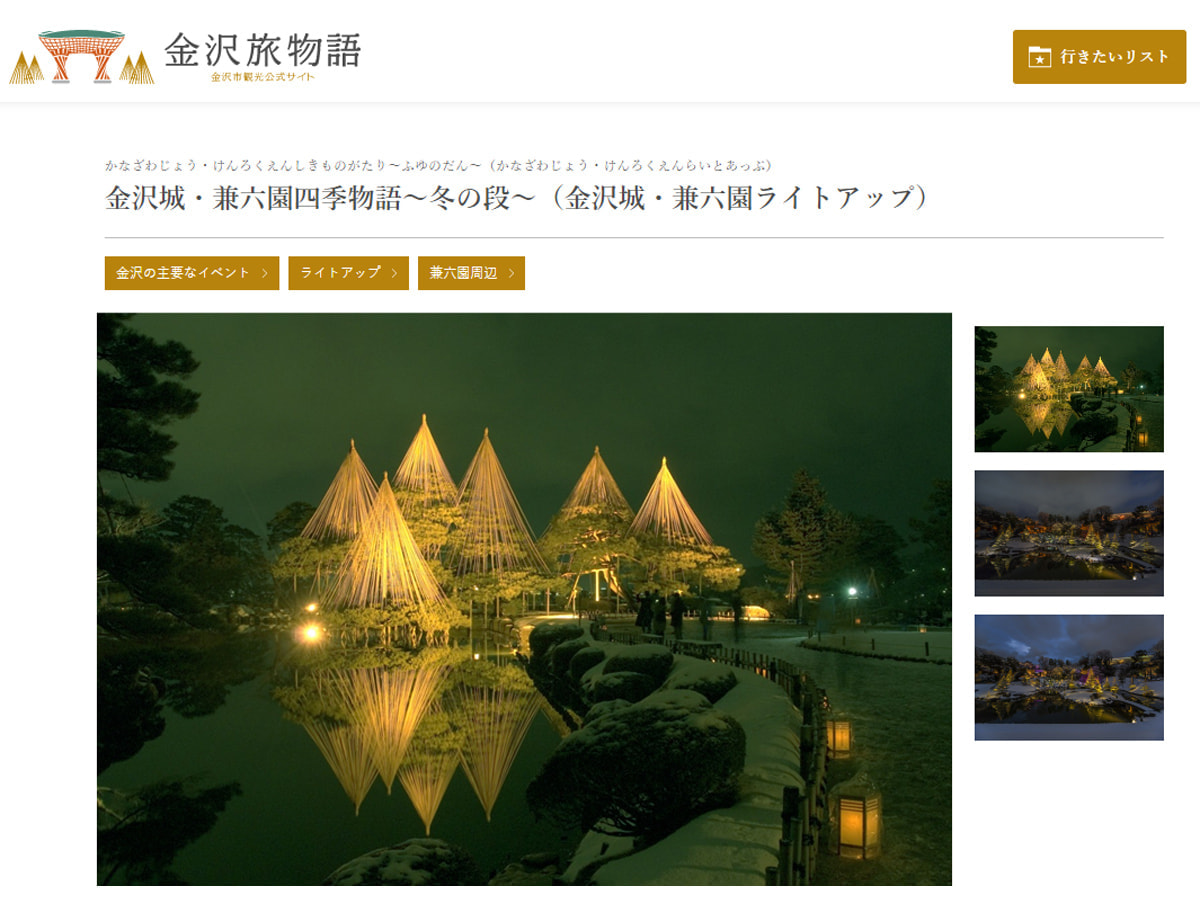Click the folder star icon in wishlist button
This screenshot has width=1200, height=900.
[x=1040, y=57]
